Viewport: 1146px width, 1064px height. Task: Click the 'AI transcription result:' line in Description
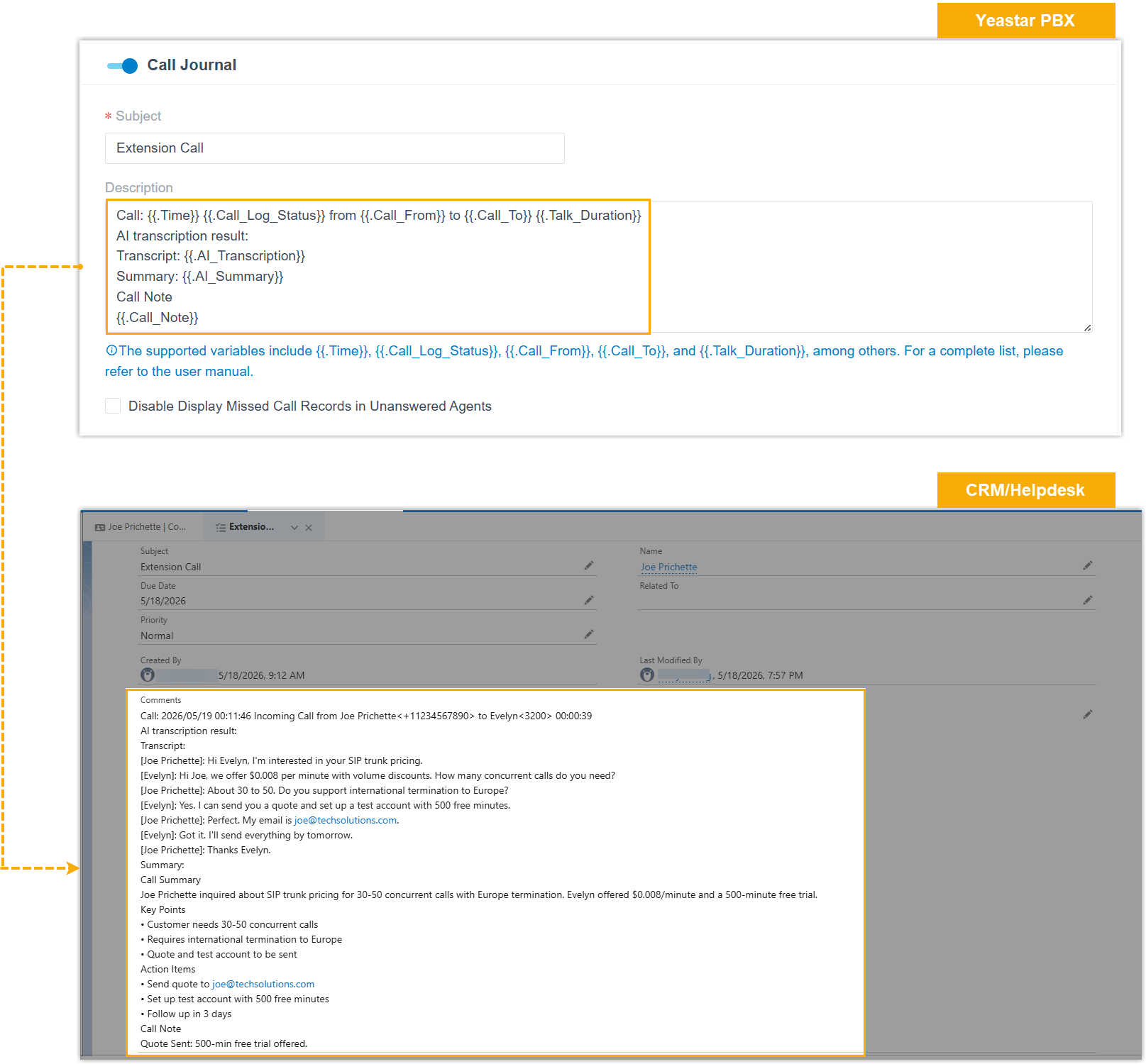(x=182, y=236)
